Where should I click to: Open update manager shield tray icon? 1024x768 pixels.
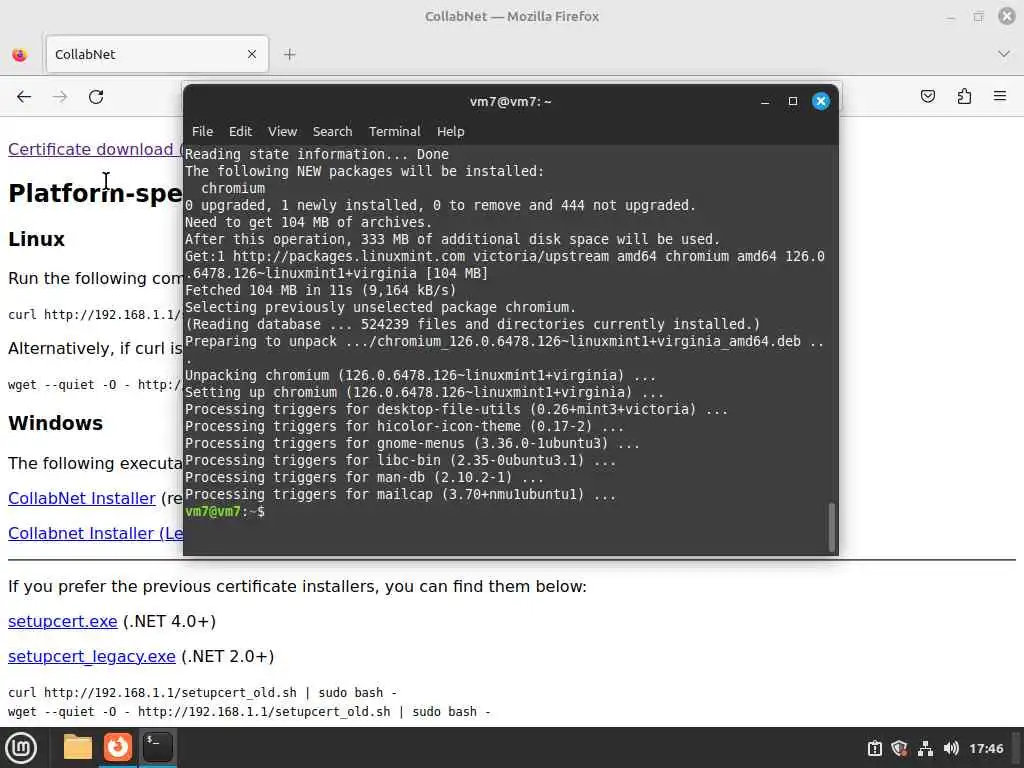[899, 748]
